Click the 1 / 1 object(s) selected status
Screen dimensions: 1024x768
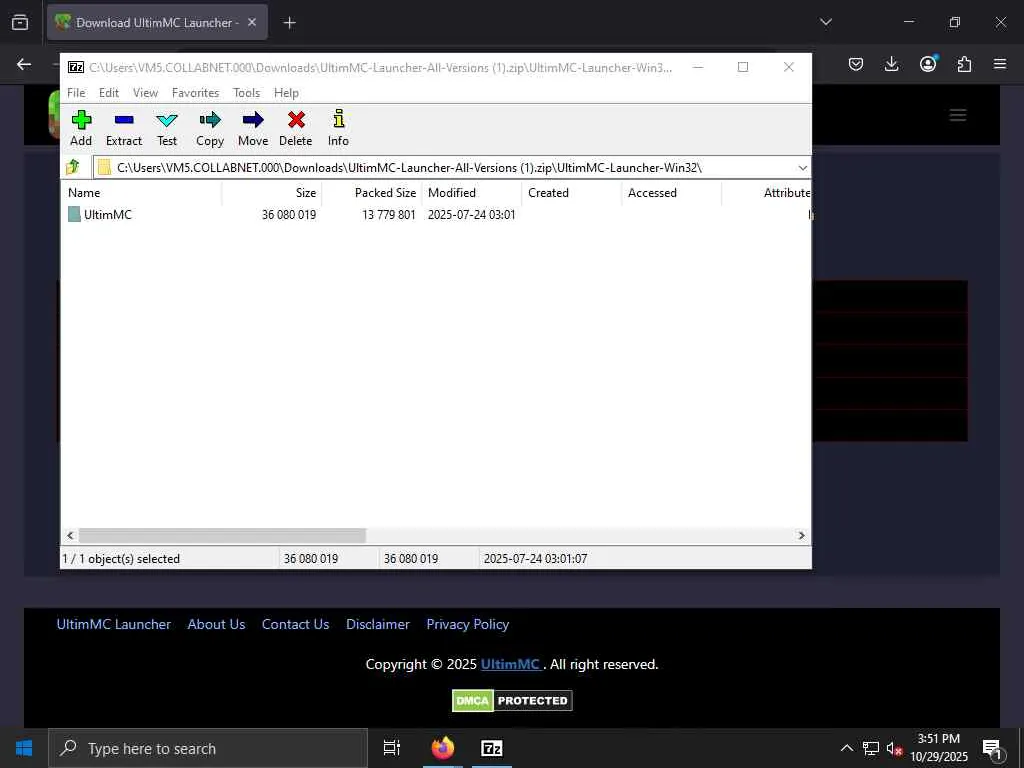121,558
